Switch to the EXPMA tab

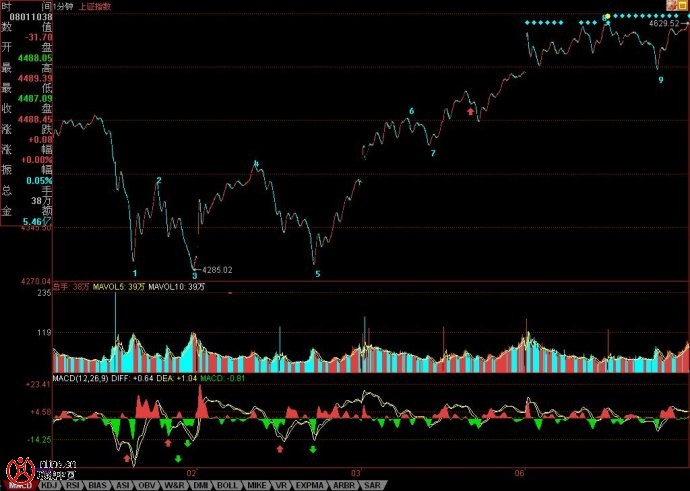[x=309, y=485]
